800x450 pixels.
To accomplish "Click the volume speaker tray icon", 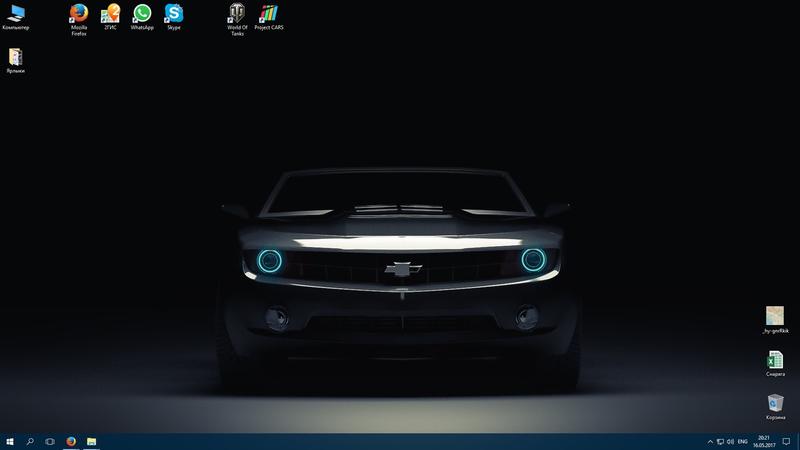I will pos(731,441).
